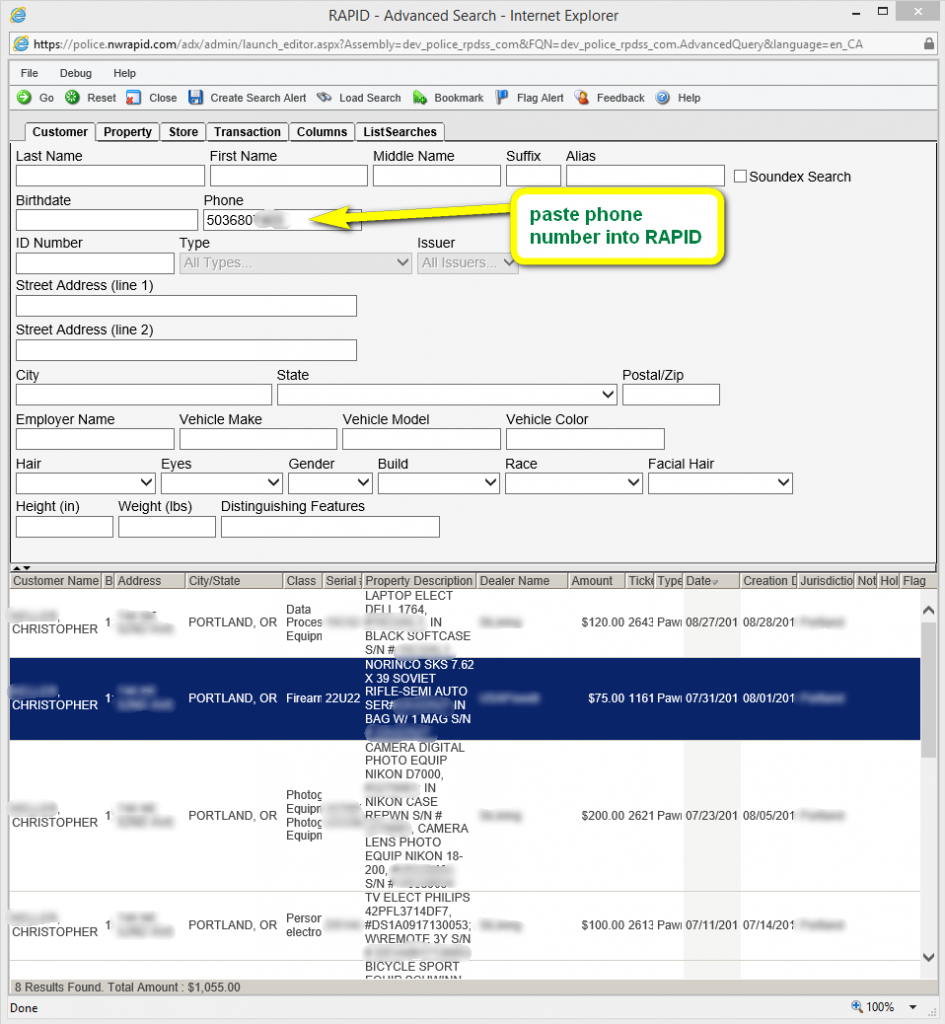Select the $200.00 Nikon camera row
The width and height of the screenshot is (945, 1024).
[464, 816]
